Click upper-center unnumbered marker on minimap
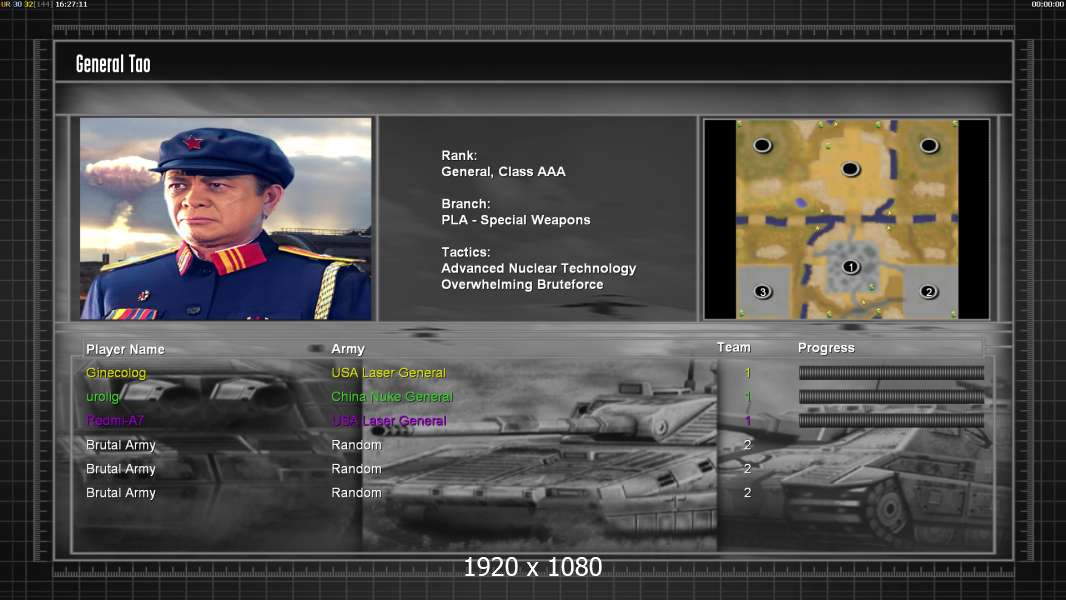 [850, 169]
